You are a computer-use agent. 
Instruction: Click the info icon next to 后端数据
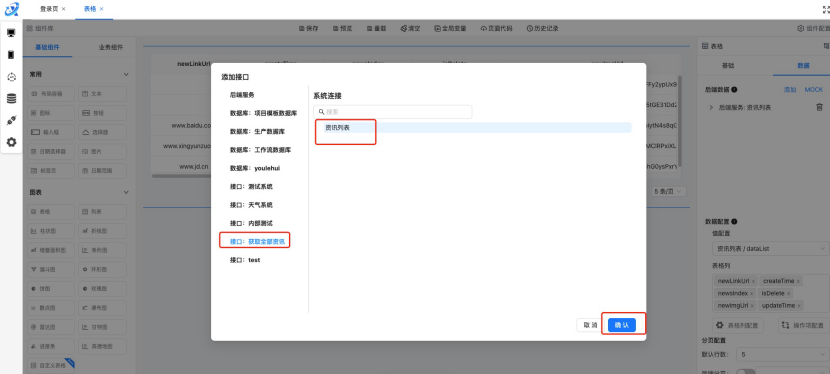click(x=734, y=90)
